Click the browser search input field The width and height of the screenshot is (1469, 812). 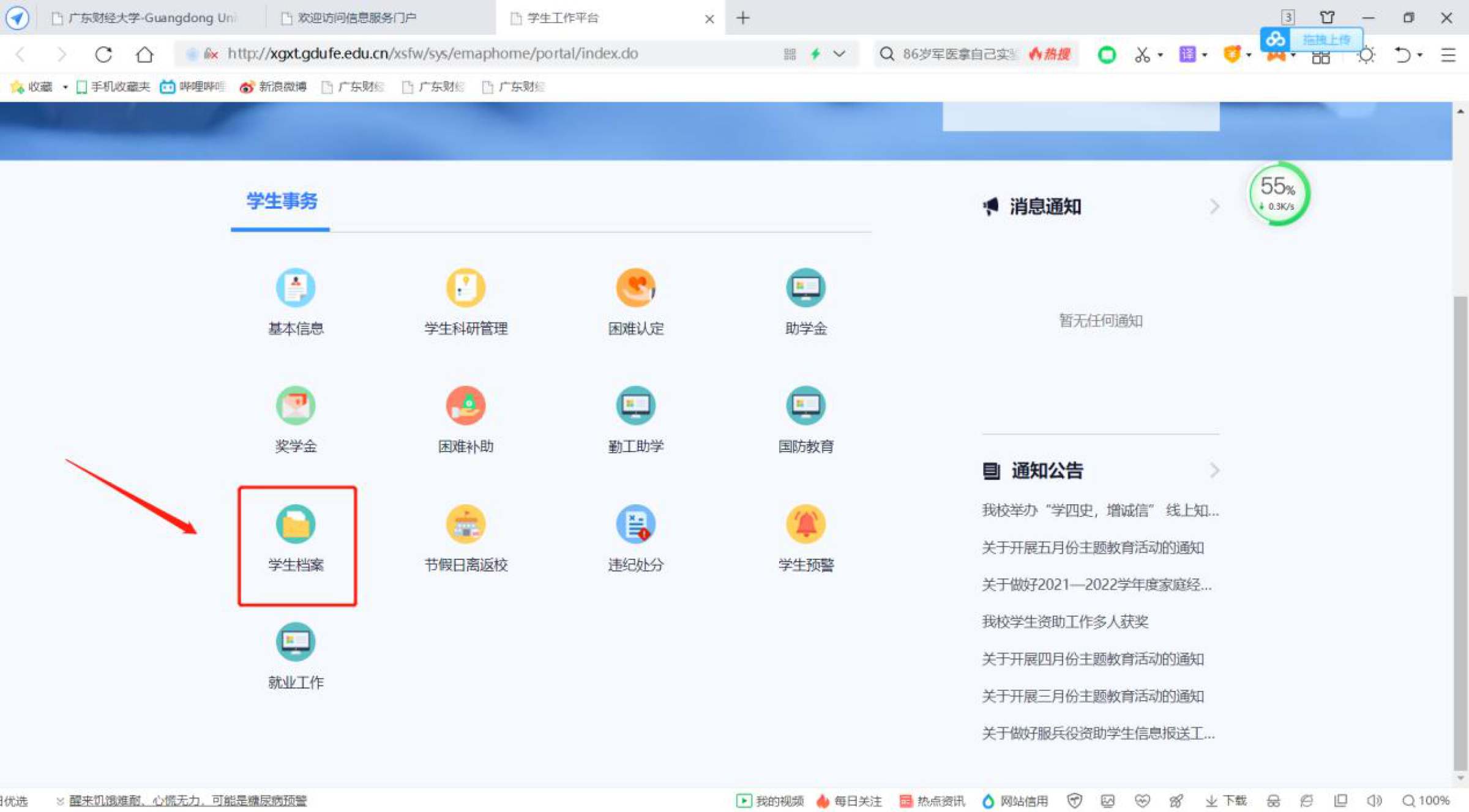coord(958,54)
